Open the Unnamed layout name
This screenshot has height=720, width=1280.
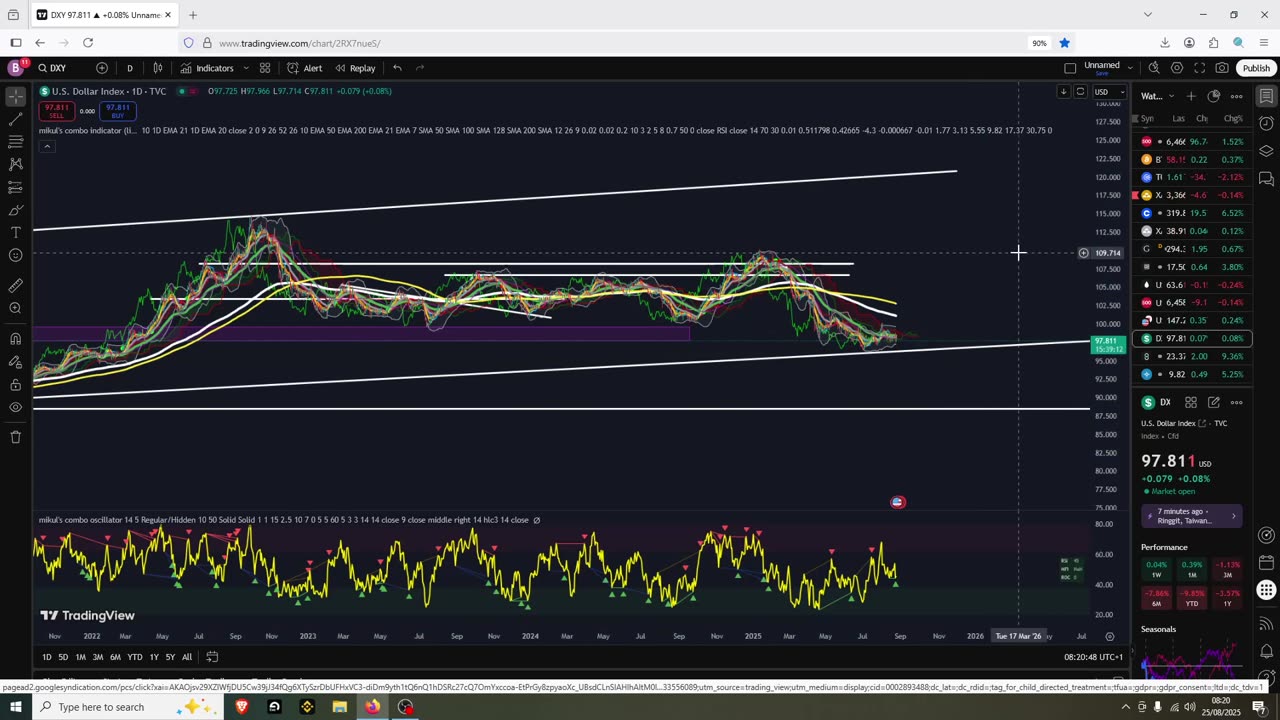tap(1102, 66)
